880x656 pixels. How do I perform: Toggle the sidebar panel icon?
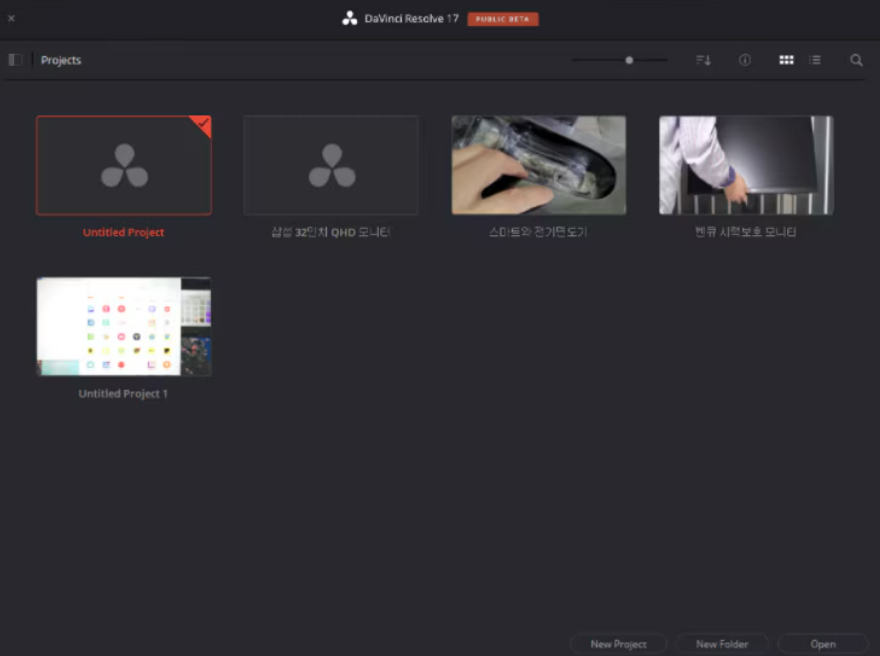click(15, 60)
